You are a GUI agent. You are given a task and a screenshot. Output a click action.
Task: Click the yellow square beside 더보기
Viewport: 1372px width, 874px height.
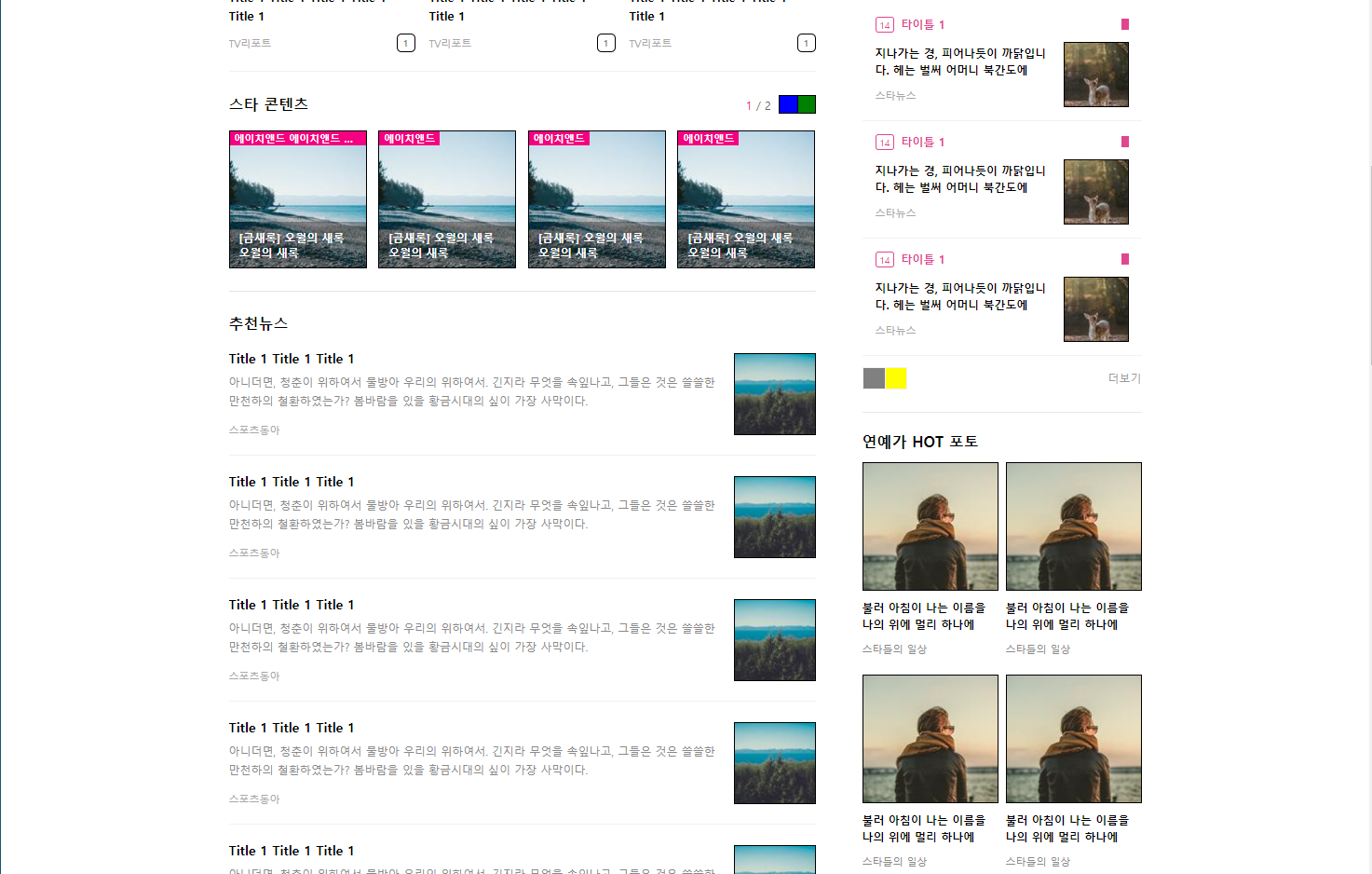(x=896, y=378)
